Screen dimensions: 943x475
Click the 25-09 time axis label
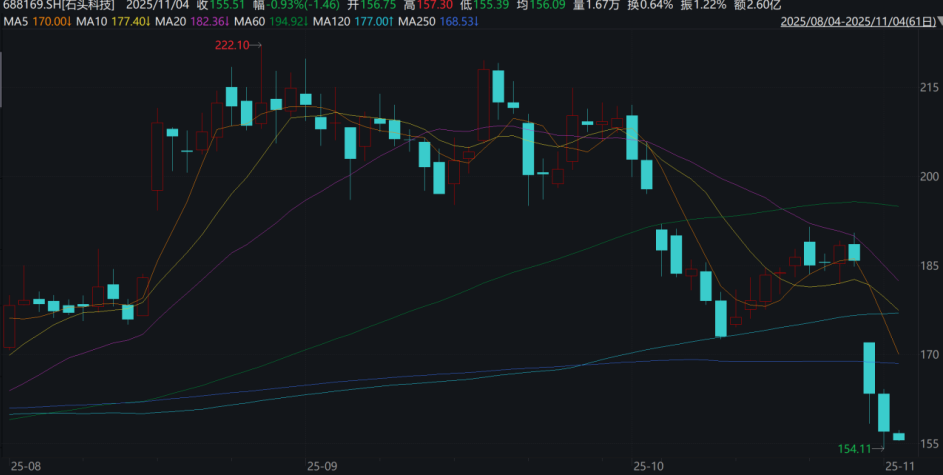[321, 466]
